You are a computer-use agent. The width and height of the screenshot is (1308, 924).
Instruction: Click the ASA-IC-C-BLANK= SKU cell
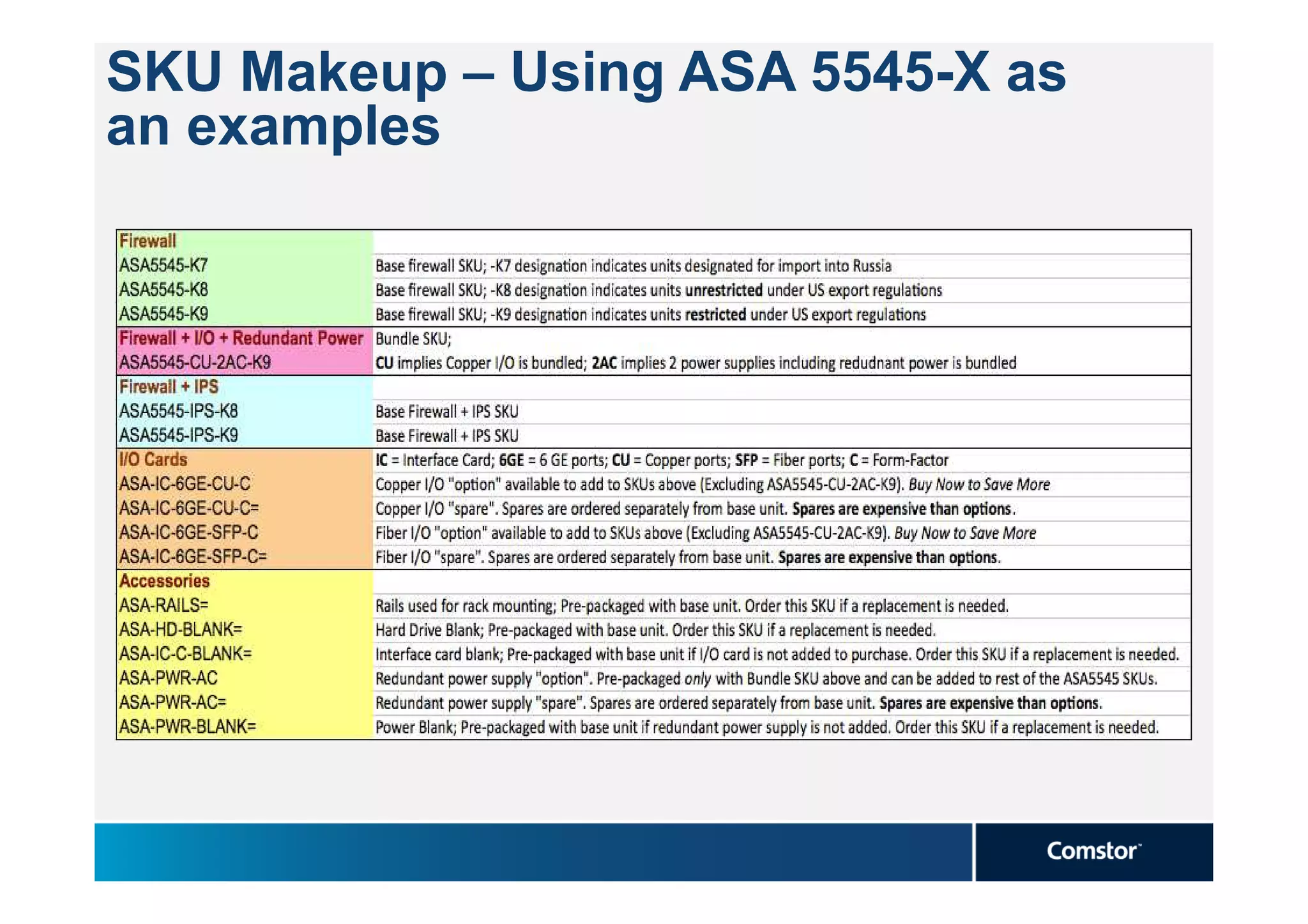(186, 654)
